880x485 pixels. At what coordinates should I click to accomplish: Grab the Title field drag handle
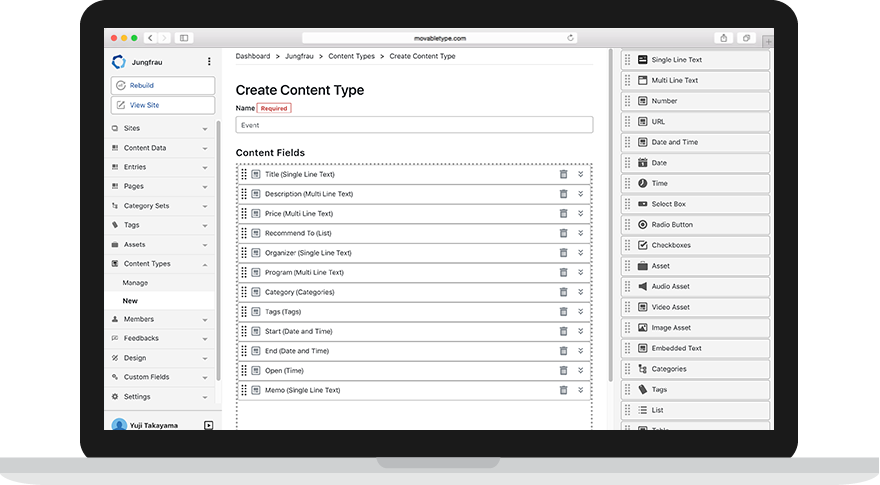pyautogui.click(x=244, y=174)
